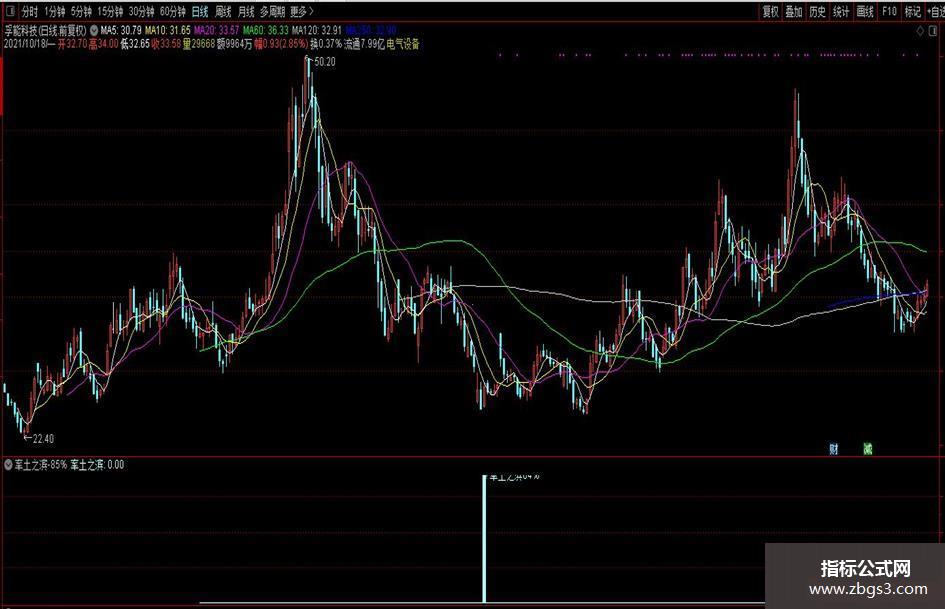Open the 统计 statistics button
This screenshot has height=609, width=945.
pos(841,11)
